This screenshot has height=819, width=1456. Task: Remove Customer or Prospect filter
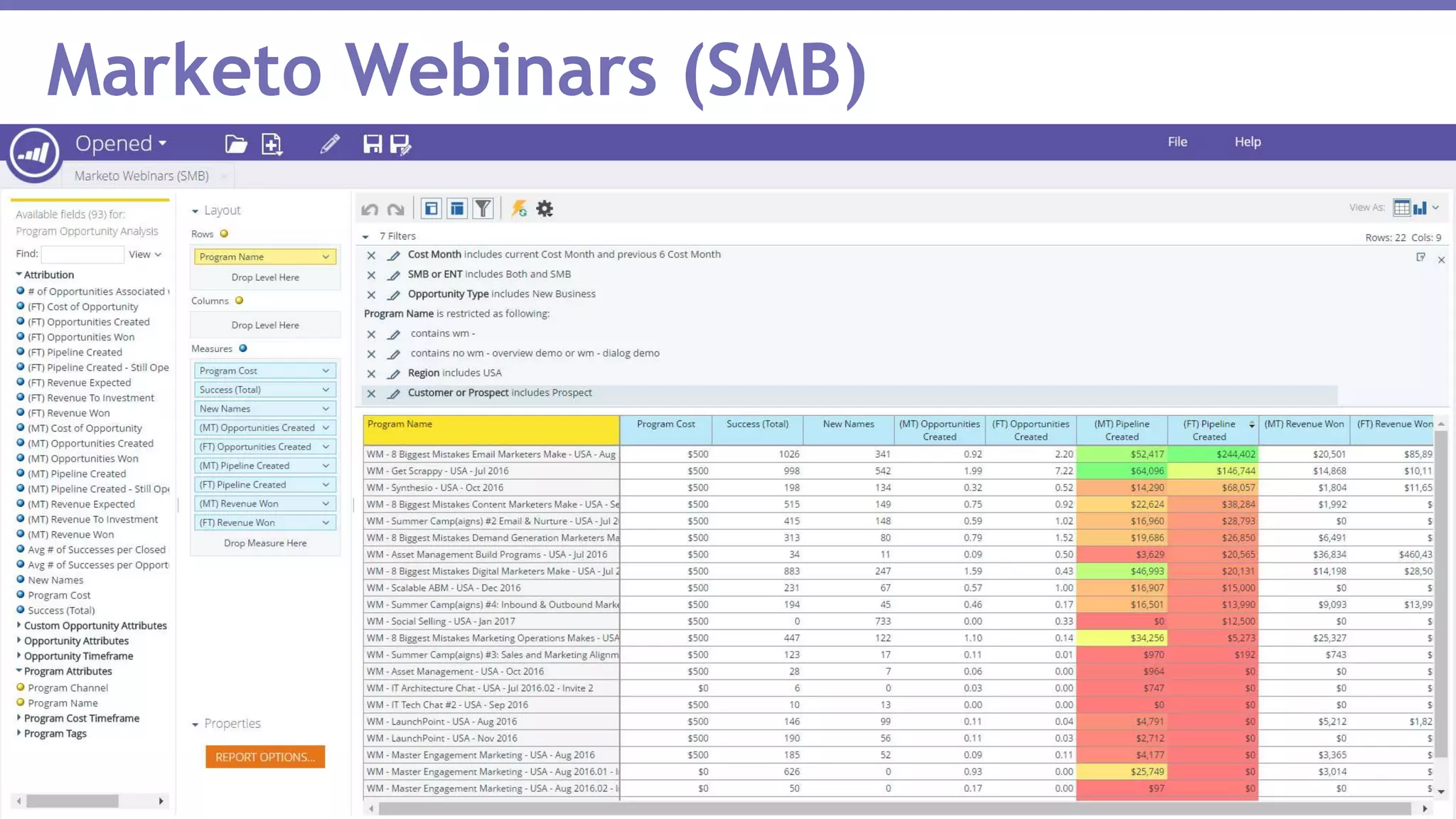click(371, 393)
